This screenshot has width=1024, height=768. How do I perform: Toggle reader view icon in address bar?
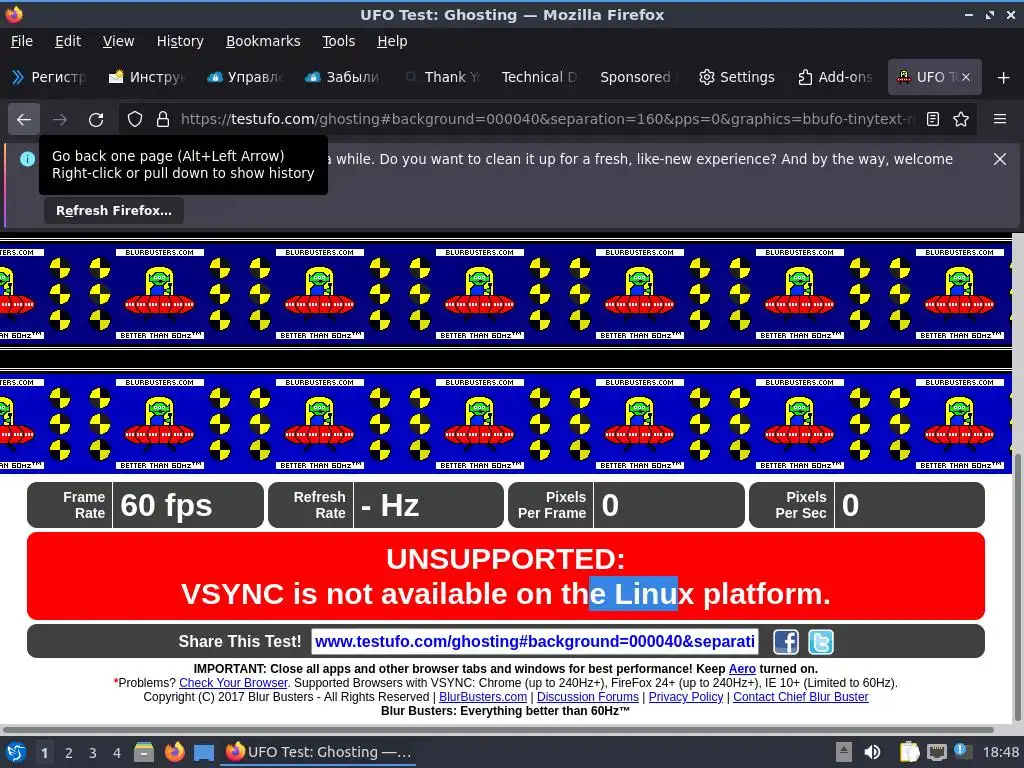tap(933, 120)
